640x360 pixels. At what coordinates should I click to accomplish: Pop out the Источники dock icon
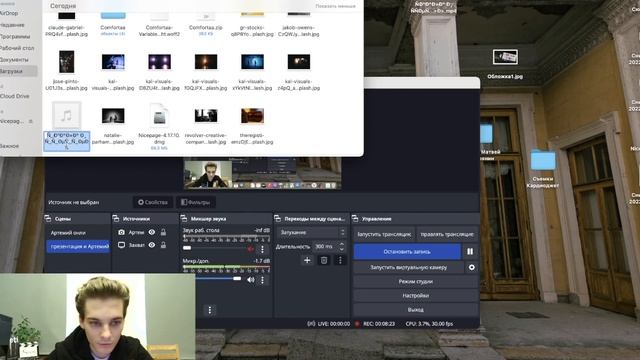116,219
